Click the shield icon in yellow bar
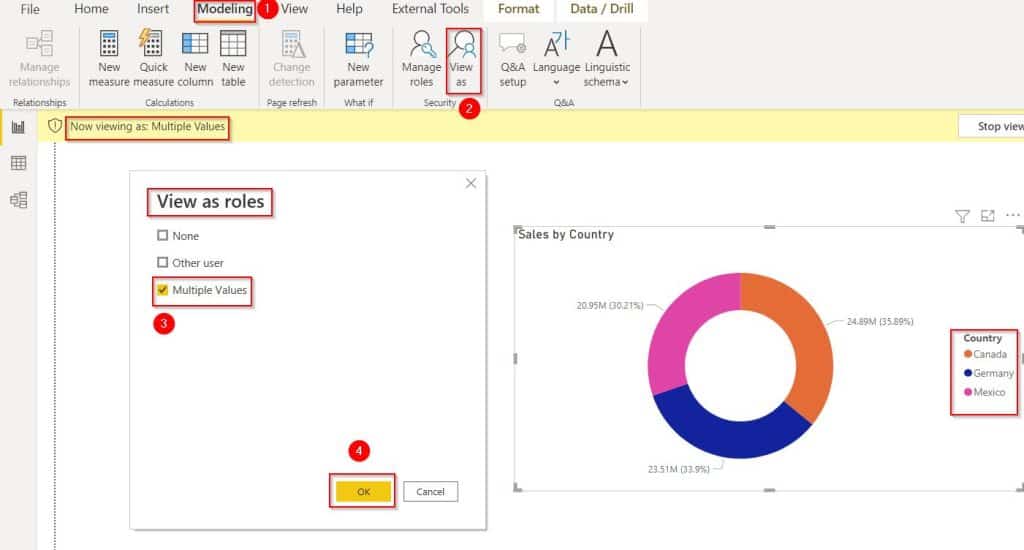The width and height of the screenshot is (1024, 550). pyautogui.click(x=55, y=125)
